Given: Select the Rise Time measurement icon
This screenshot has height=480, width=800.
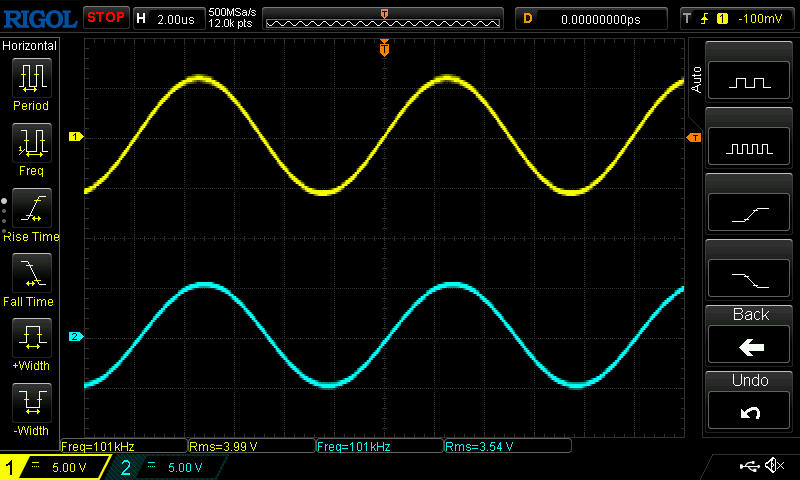Looking at the screenshot, I should [x=32, y=208].
